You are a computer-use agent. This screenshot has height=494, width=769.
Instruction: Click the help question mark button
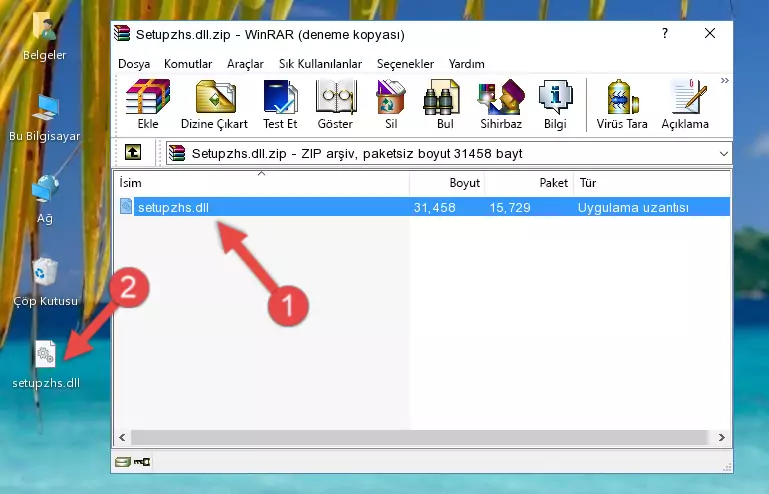665,33
